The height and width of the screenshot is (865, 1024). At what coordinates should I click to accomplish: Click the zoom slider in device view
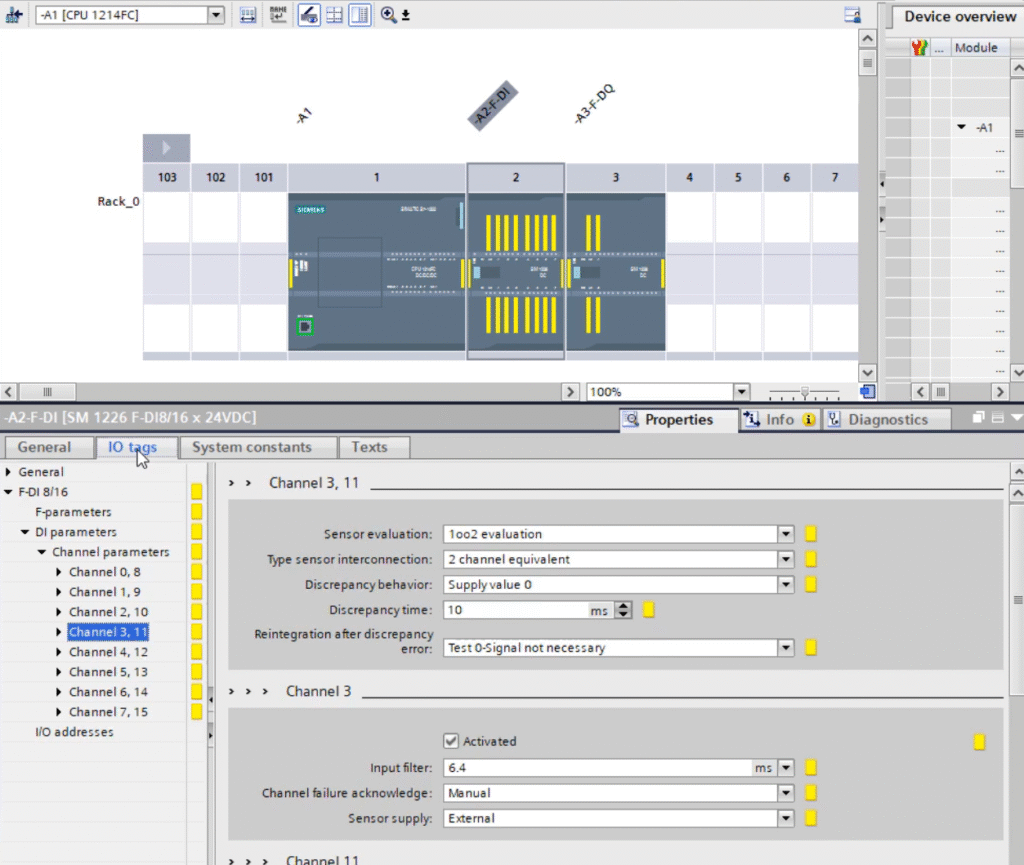[x=805, y=392]
